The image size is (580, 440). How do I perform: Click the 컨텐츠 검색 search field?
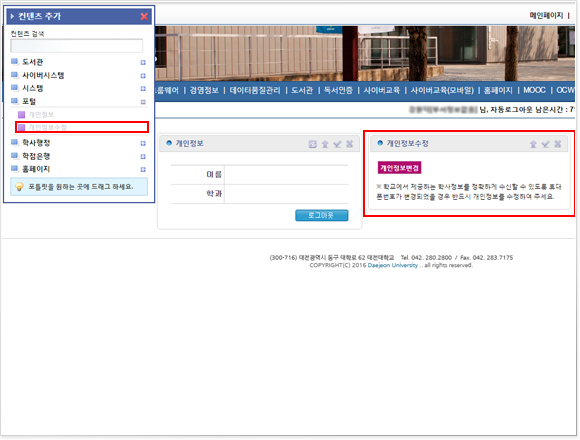pyautogui.click(x=77, y=46)
